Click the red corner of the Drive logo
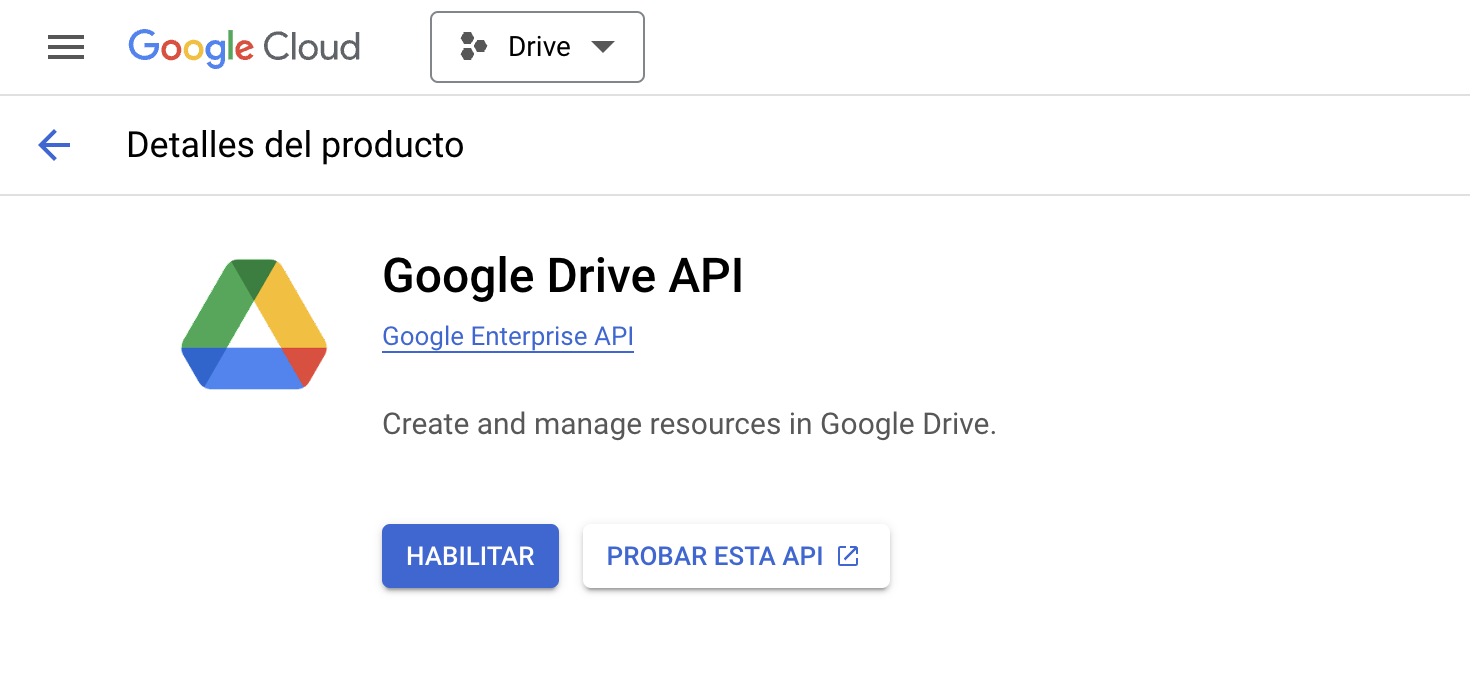The height and width of the screenshot is (698, 1470). point(307,362)
